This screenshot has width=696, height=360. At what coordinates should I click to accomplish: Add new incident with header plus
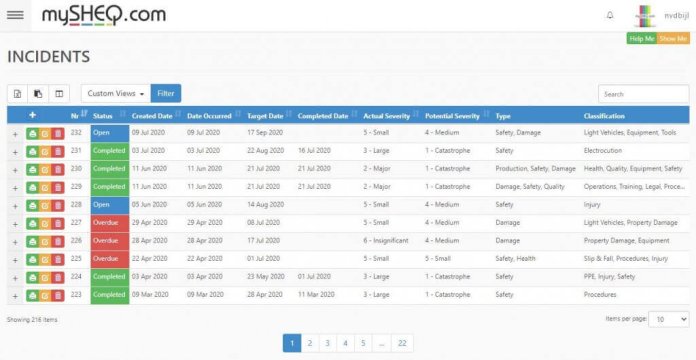[32, 115]
